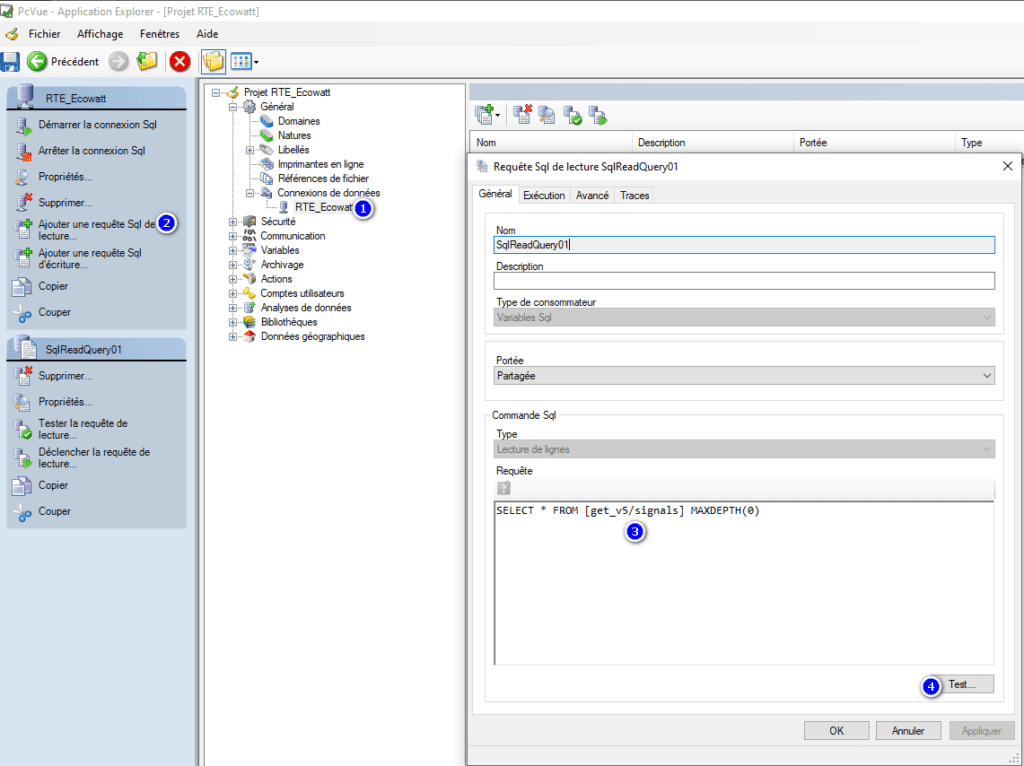Click the Commande Sql Type dropdown
Viewport: 1024px width, 766px height.
tap(744, 449)
